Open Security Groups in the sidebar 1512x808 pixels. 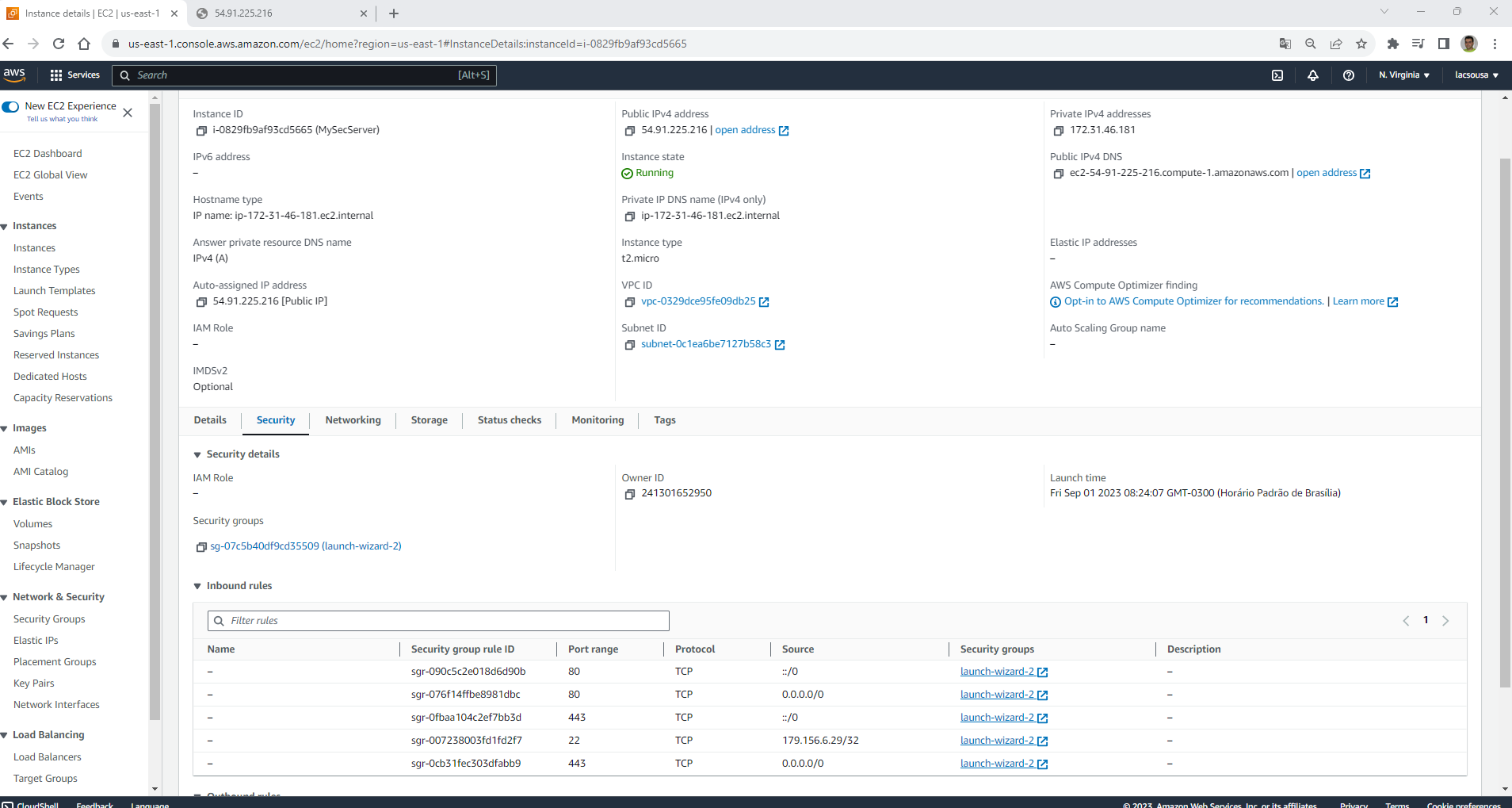click(49, 619)
